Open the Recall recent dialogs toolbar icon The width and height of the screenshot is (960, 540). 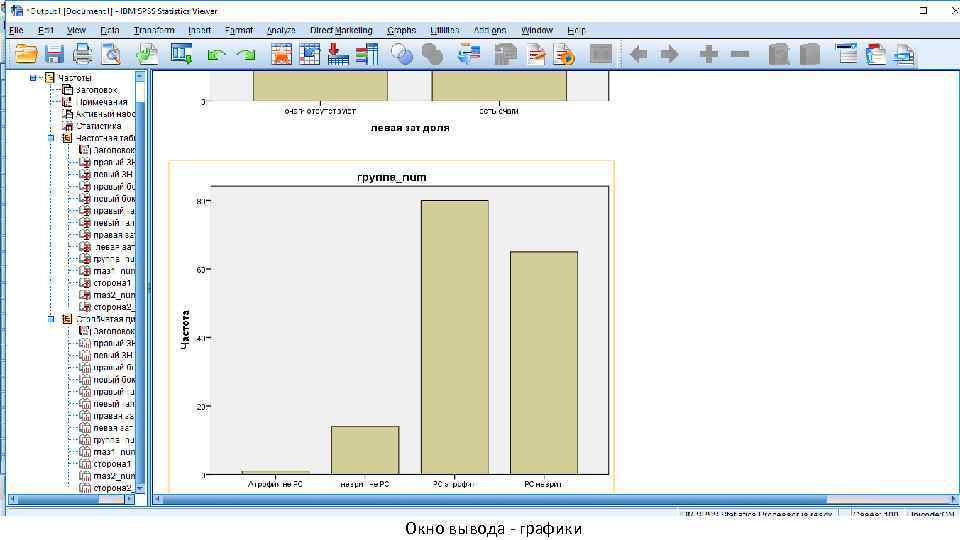[x=181, y=54]
